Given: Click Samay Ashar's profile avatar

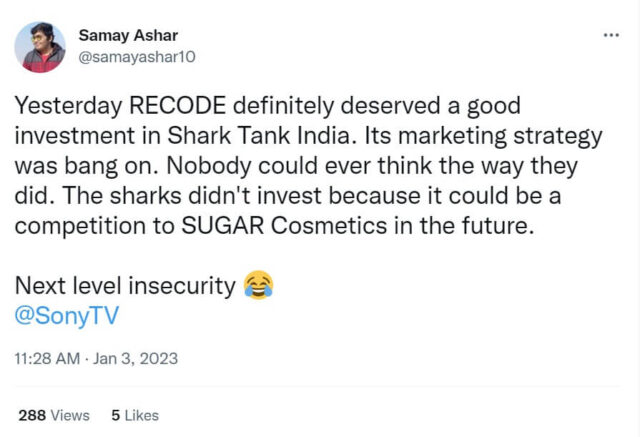Looking at the screenshot, I should [x=41, y=47].
